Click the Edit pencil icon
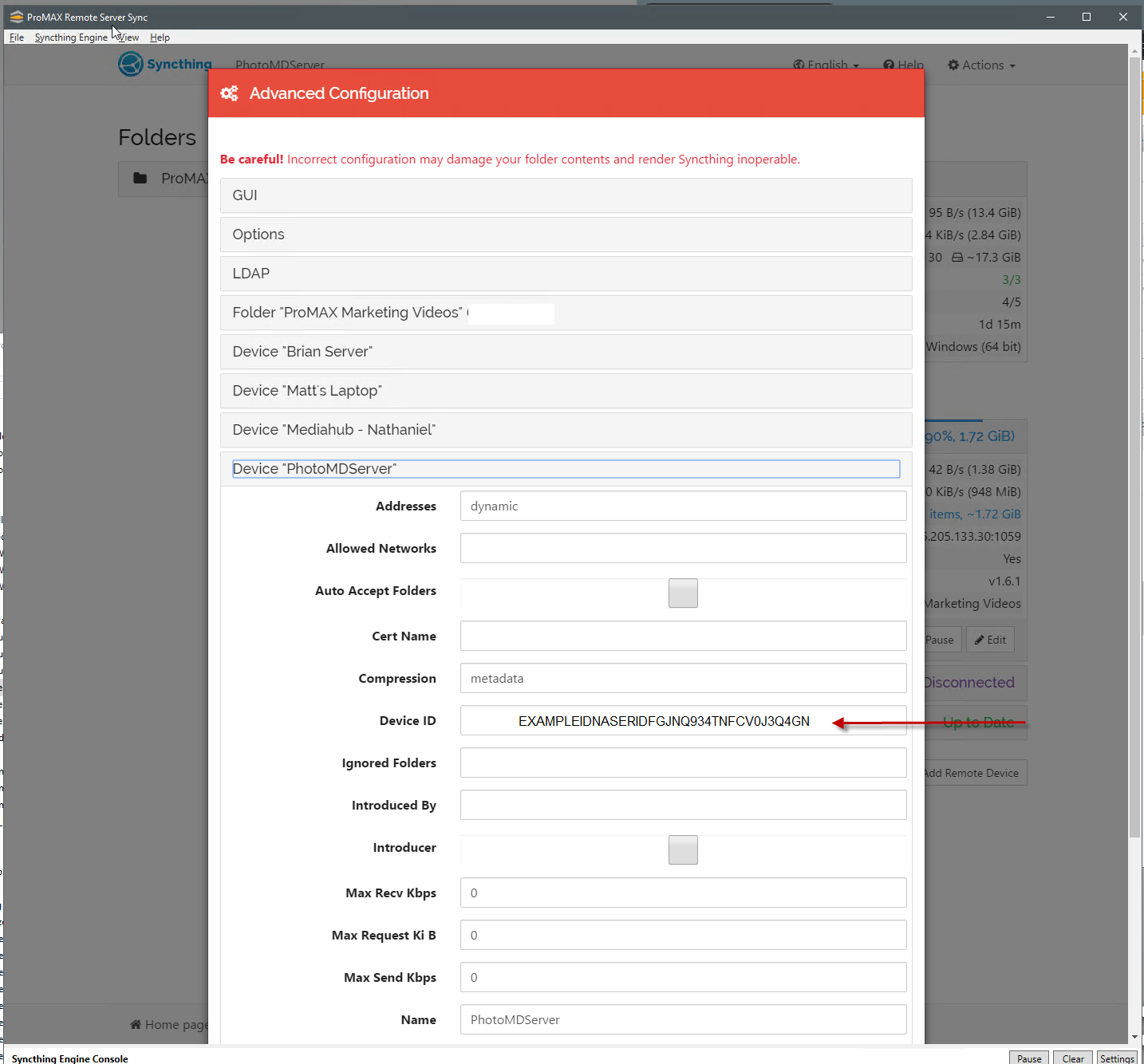The width and height of the screenshot is (1144, 1064). tap(979, 640)
